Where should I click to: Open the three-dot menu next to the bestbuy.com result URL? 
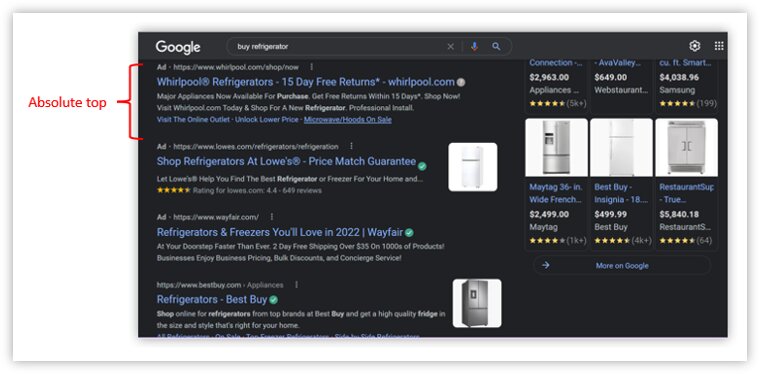pyautogui.click(x=296, y=285)
